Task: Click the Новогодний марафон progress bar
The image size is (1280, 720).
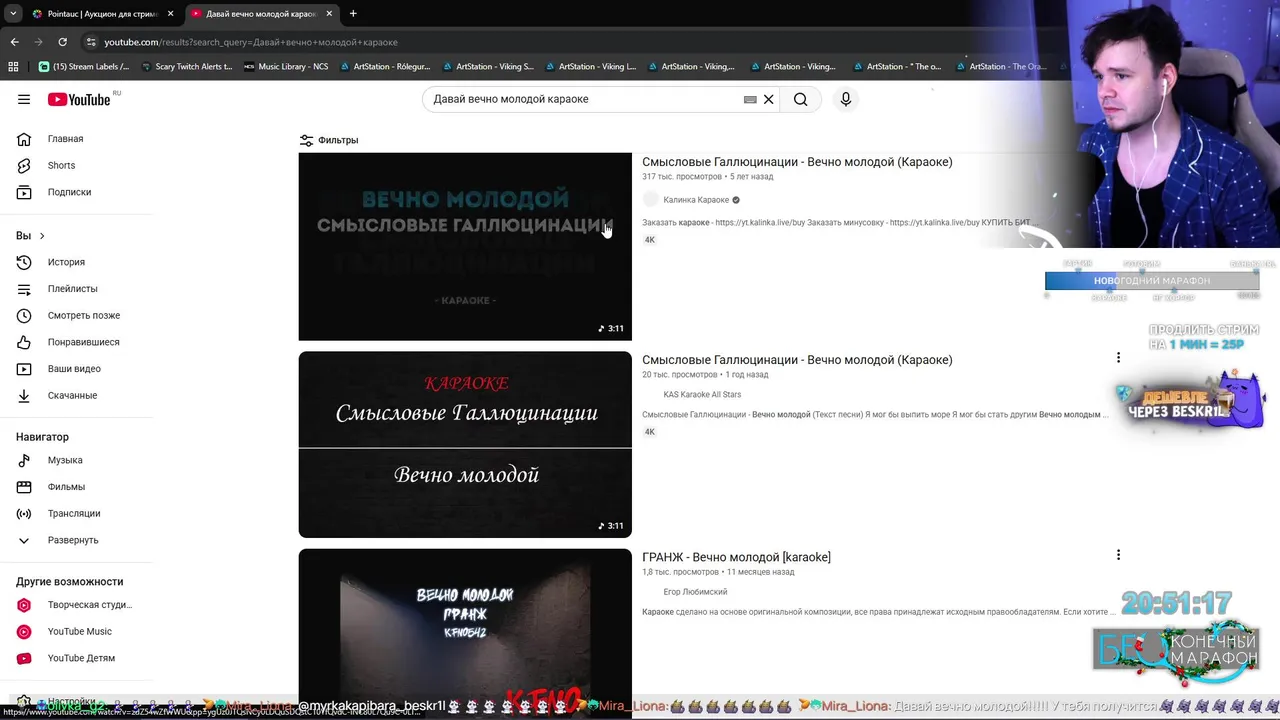Action: point(1152,281)
